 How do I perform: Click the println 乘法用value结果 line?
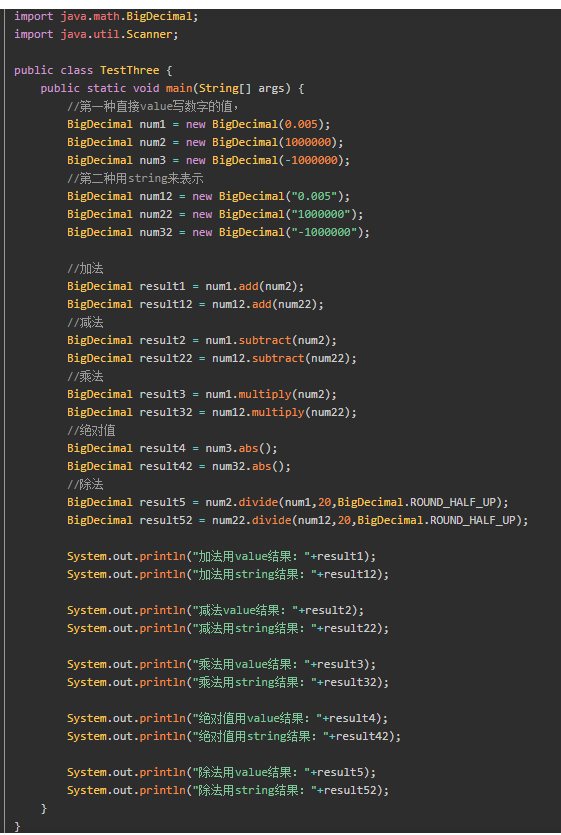click(x=222, y=665)
